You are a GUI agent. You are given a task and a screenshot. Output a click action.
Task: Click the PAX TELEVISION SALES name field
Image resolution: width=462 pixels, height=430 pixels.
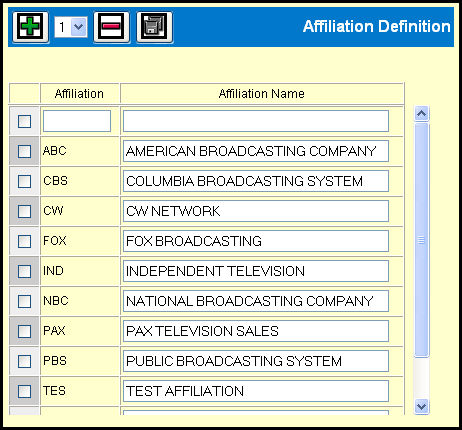click(x=256, y=331)
